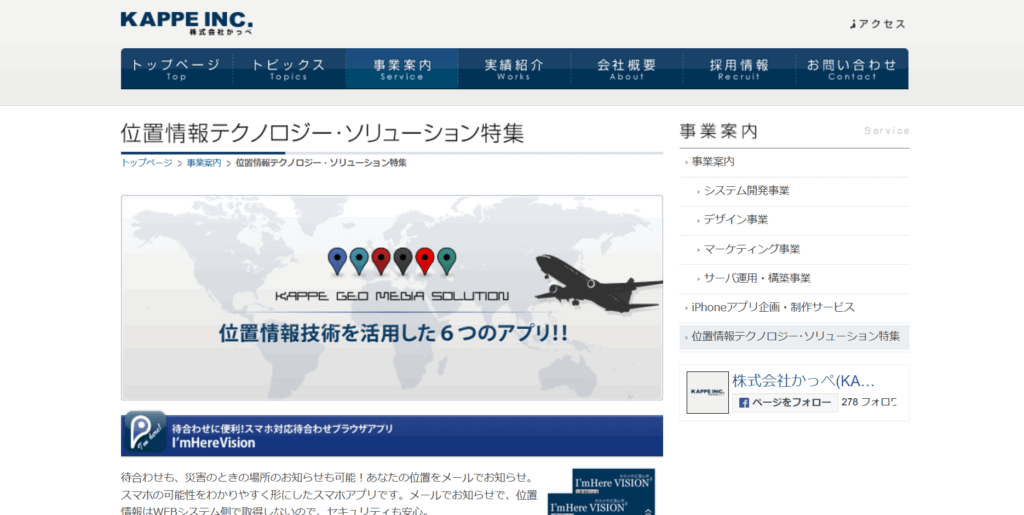Click the blue map pin icon

[337, 260]
